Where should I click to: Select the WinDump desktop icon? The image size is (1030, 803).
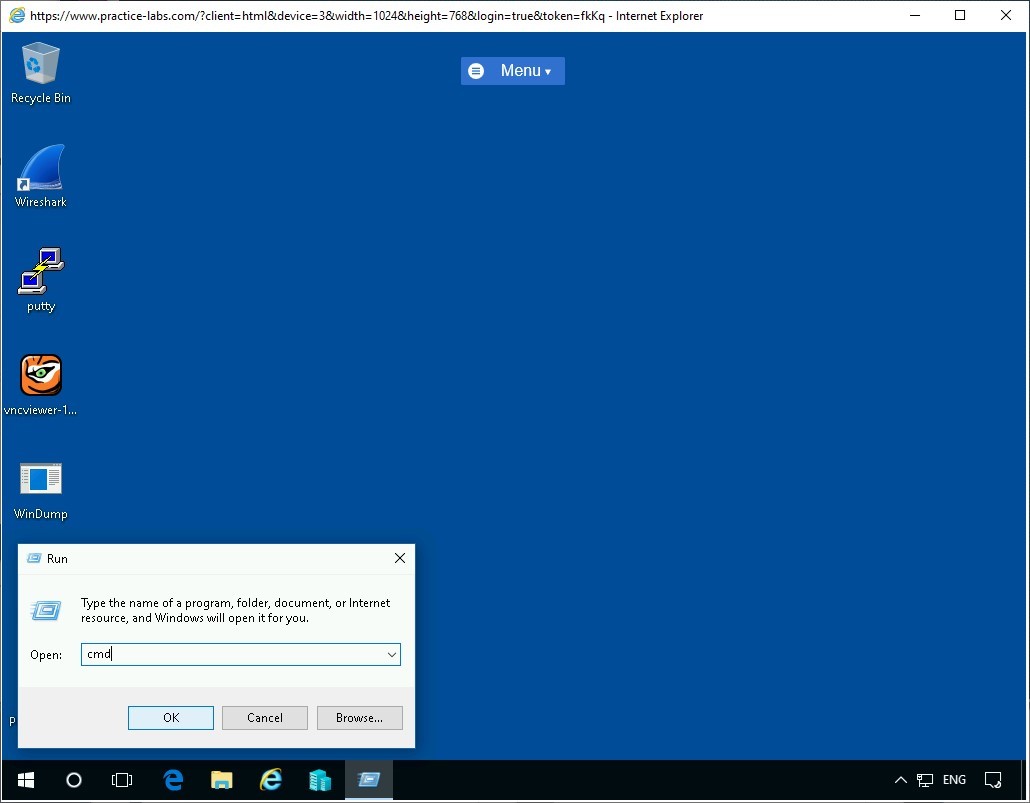click(41, 490)
